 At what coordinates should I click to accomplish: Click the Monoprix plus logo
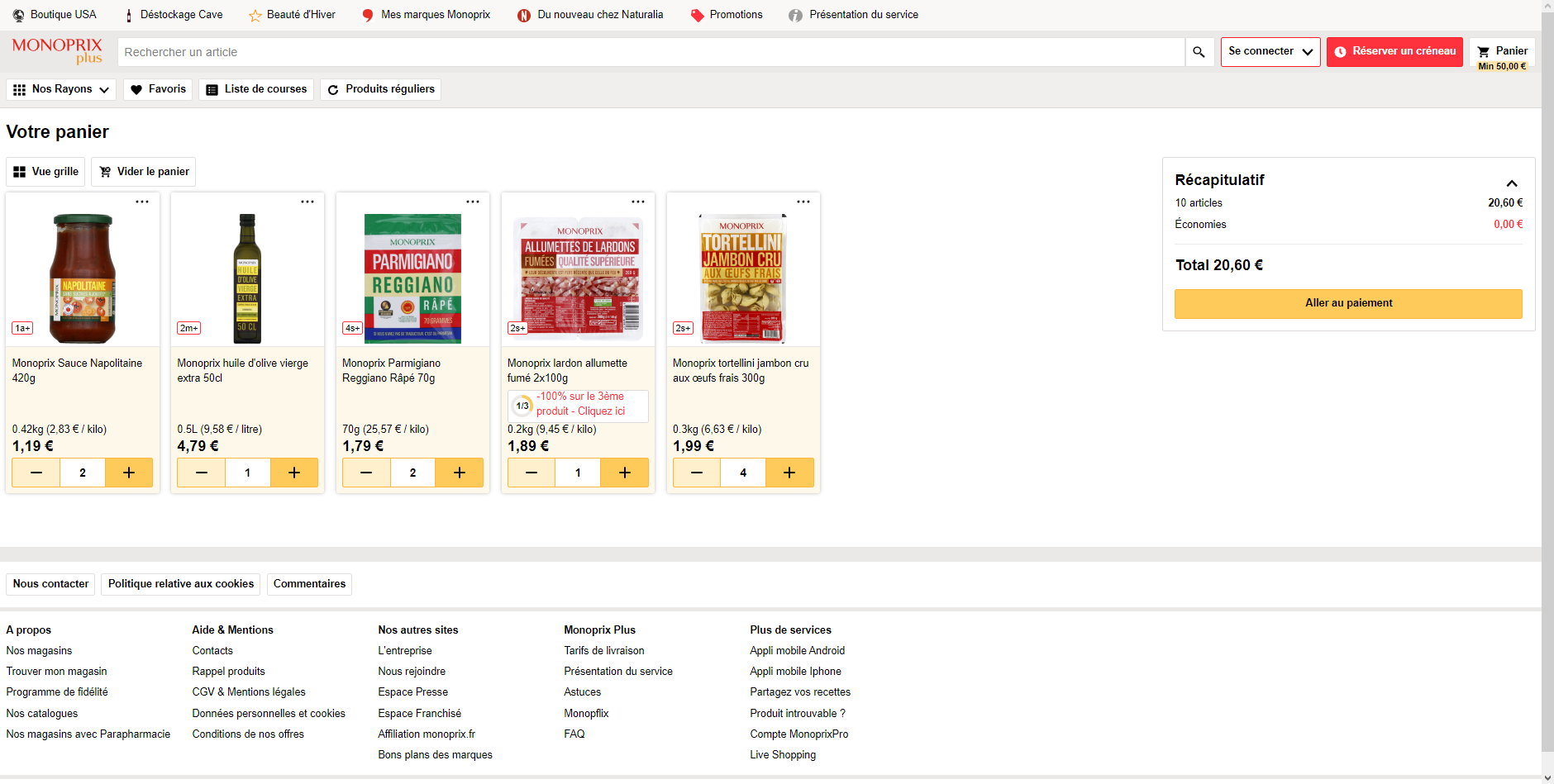coord(57,50)
